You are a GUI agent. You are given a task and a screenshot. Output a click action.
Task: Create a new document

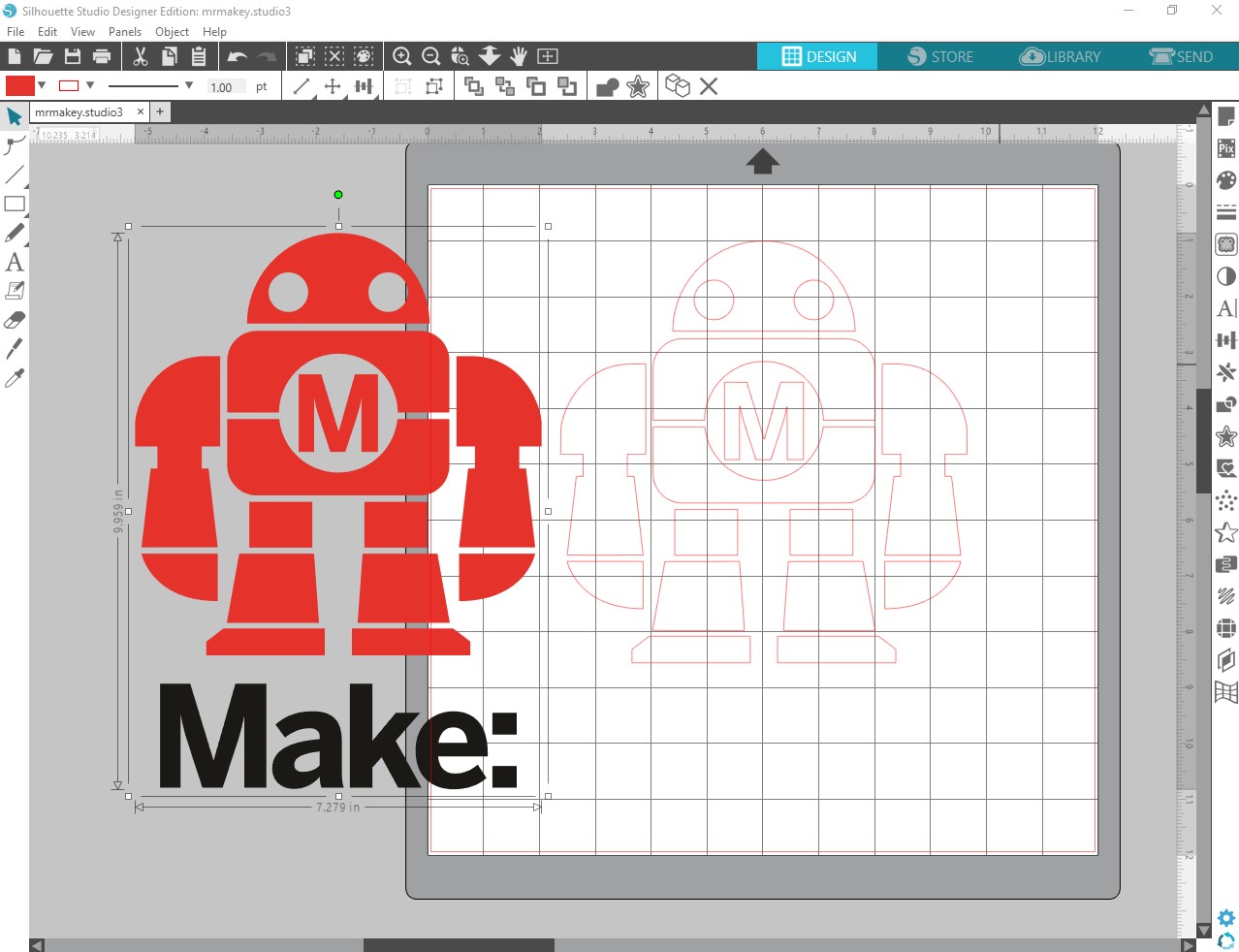point(15,56)
